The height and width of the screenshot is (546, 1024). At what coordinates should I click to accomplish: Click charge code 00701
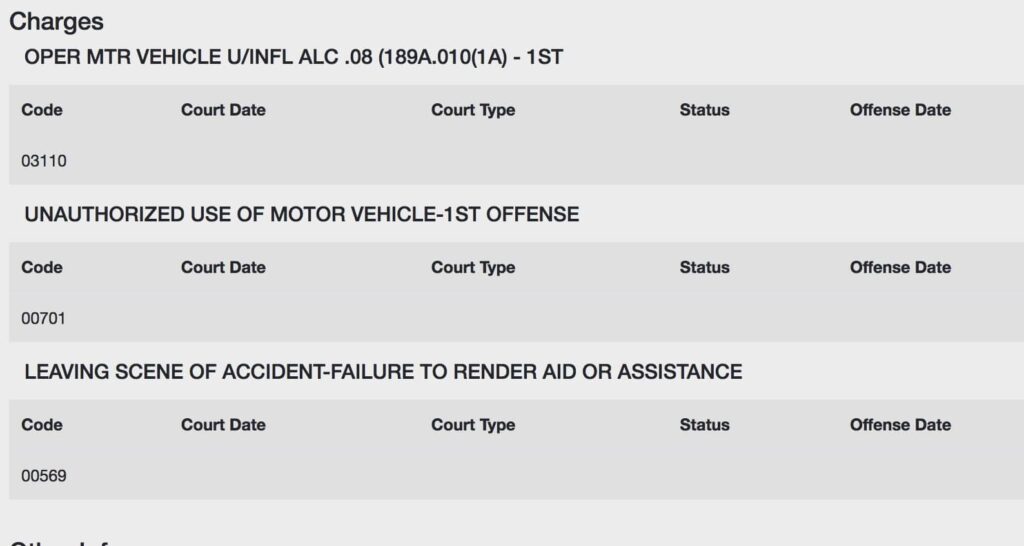tap(43, 318)
